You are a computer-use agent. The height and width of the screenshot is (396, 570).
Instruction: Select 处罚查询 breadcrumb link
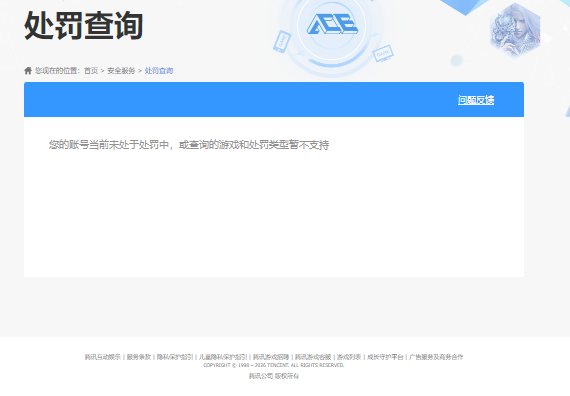(159, 71)
